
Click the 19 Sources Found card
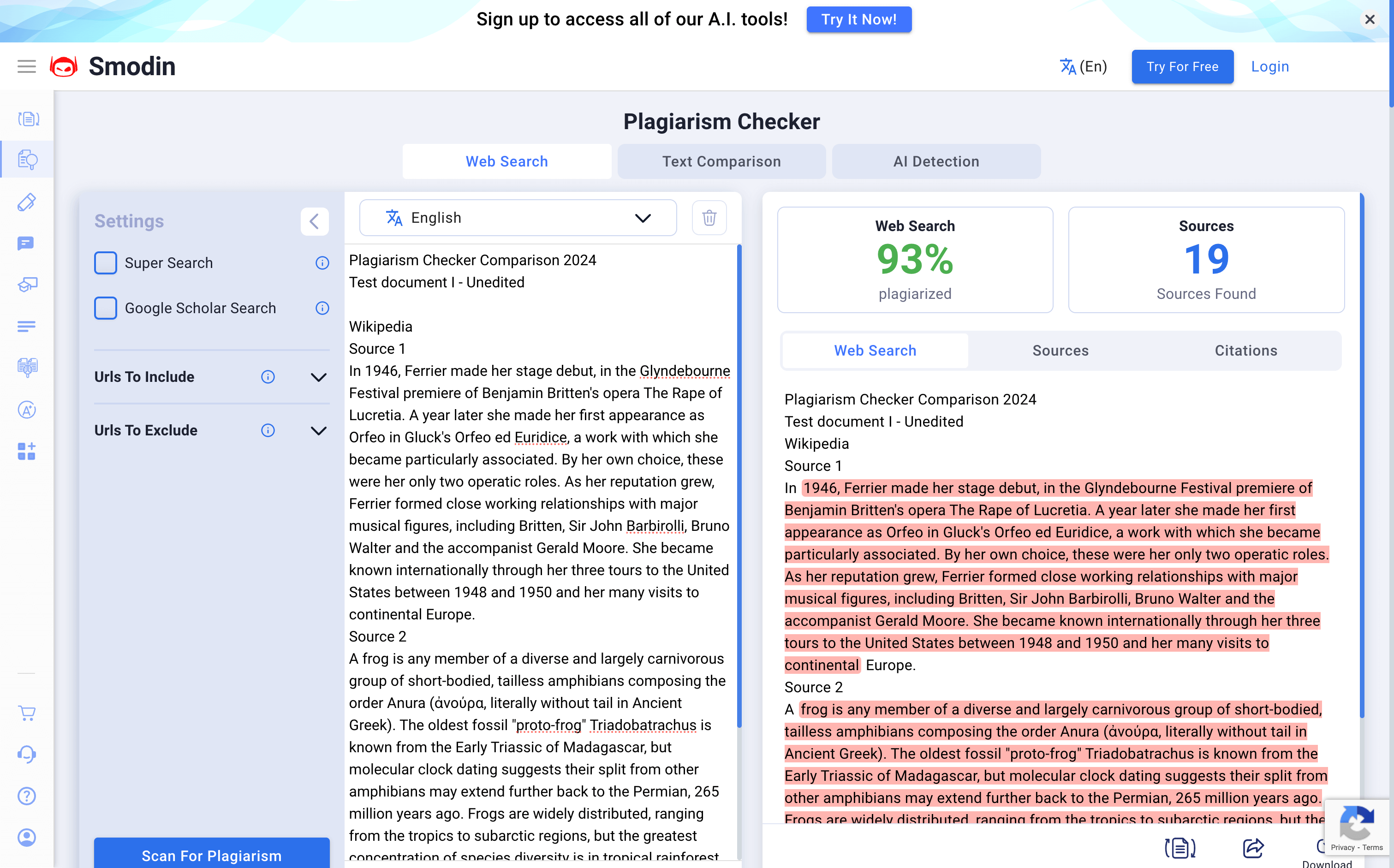click(x=1206, y=260)
